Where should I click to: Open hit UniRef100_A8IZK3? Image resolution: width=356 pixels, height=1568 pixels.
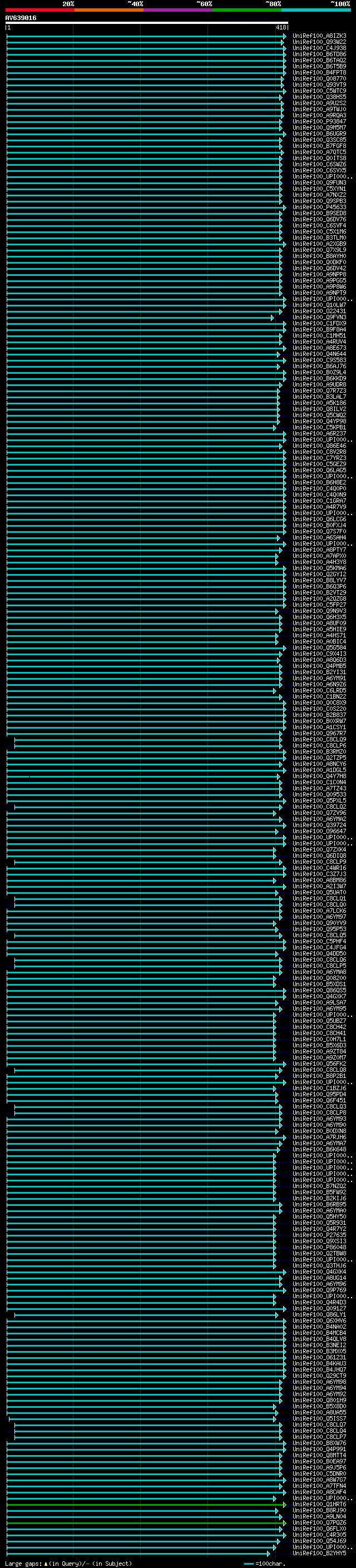point(319,36)
